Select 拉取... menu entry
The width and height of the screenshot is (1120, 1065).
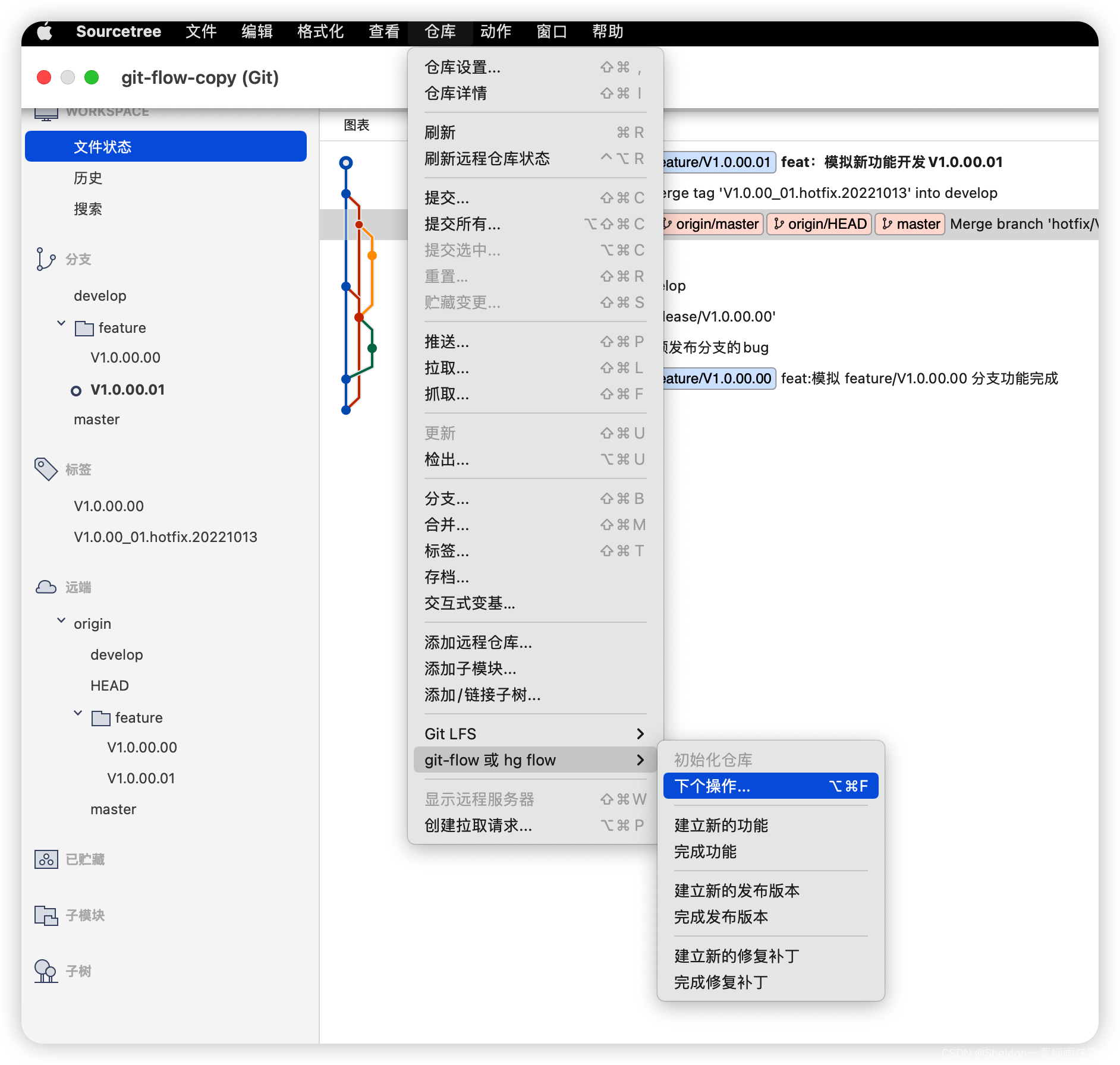535,368
